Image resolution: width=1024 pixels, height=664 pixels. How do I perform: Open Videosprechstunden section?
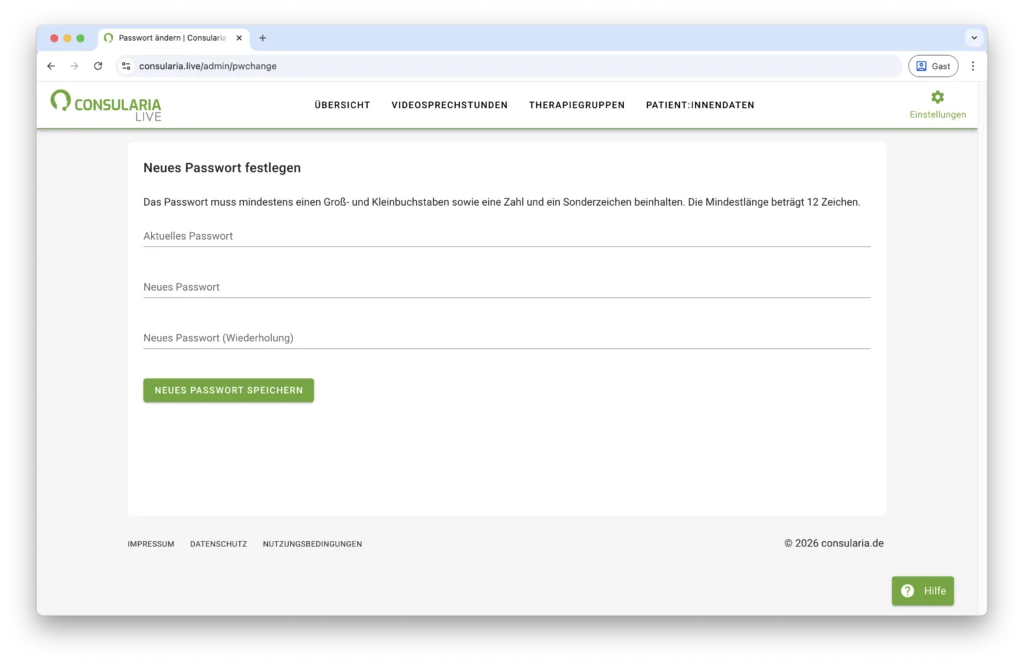coord(449,105)
